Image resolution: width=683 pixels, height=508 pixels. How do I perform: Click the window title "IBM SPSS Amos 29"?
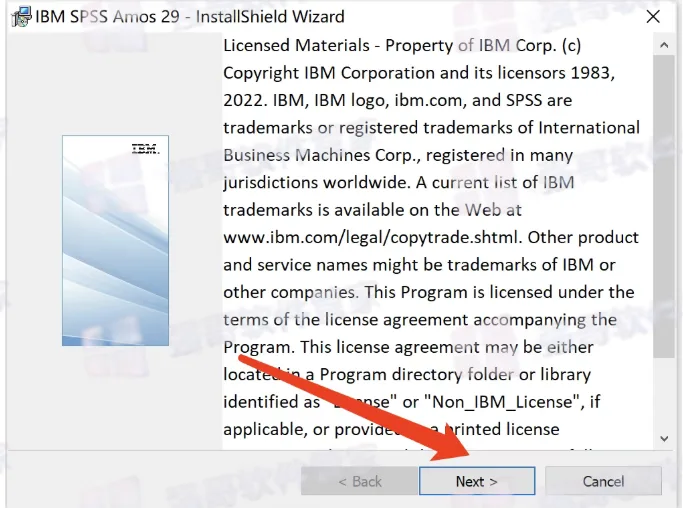point(107,17)
